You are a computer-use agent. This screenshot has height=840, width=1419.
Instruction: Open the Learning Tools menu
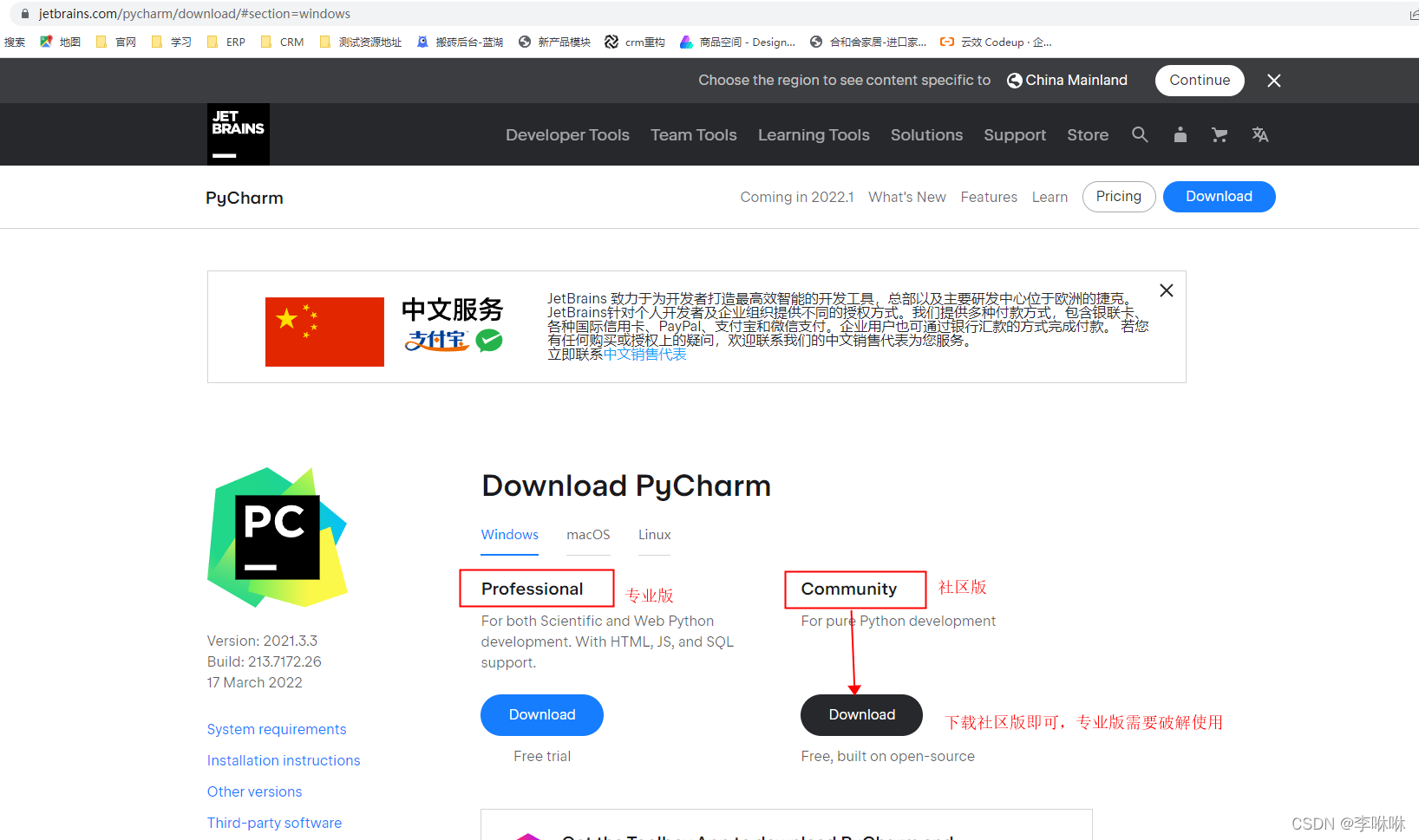tap(814, 135)
